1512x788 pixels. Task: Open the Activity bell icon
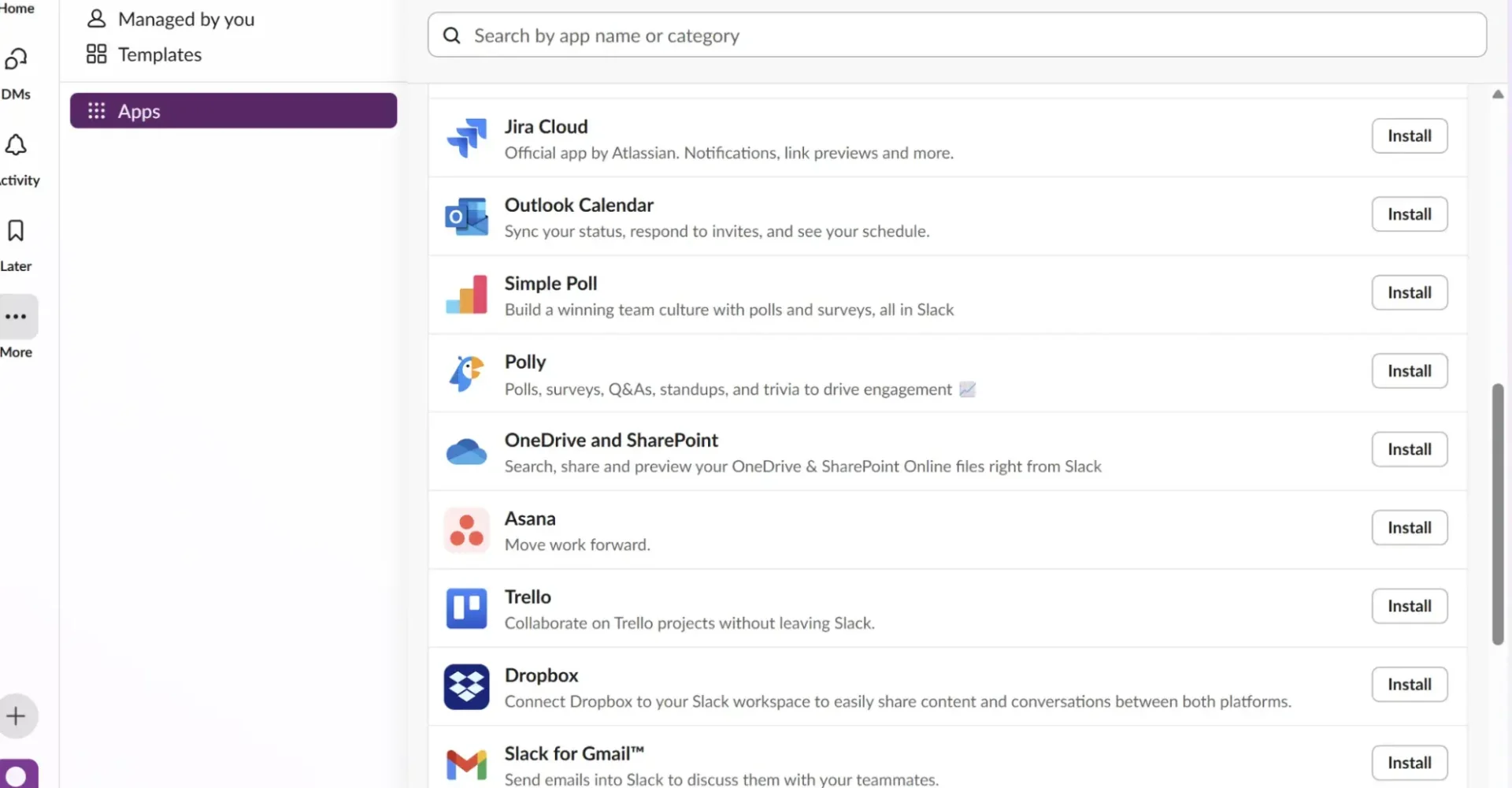16,145
